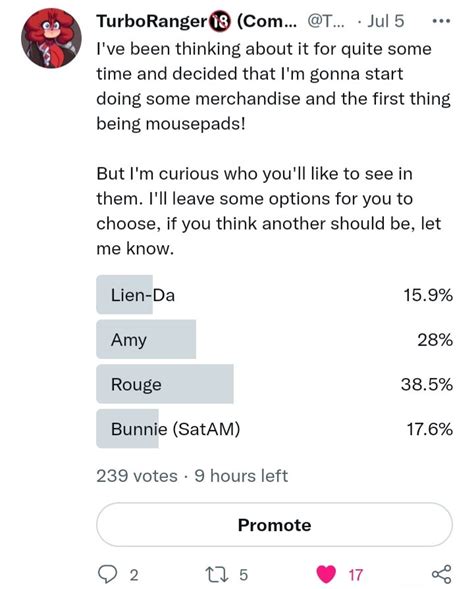Screen dimensions: 474x589
Task: Click the Promote button
Action: 275,525
